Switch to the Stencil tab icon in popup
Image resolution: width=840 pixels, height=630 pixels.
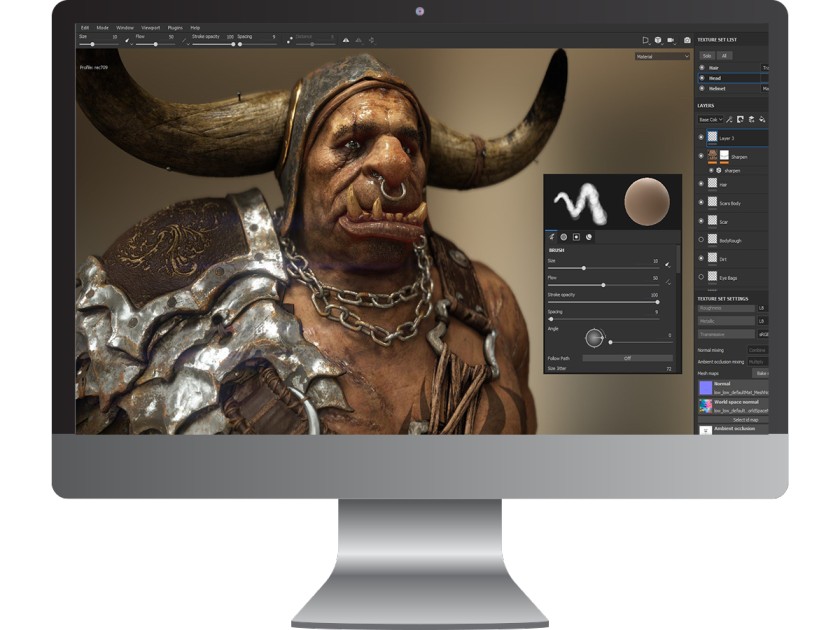576,237
